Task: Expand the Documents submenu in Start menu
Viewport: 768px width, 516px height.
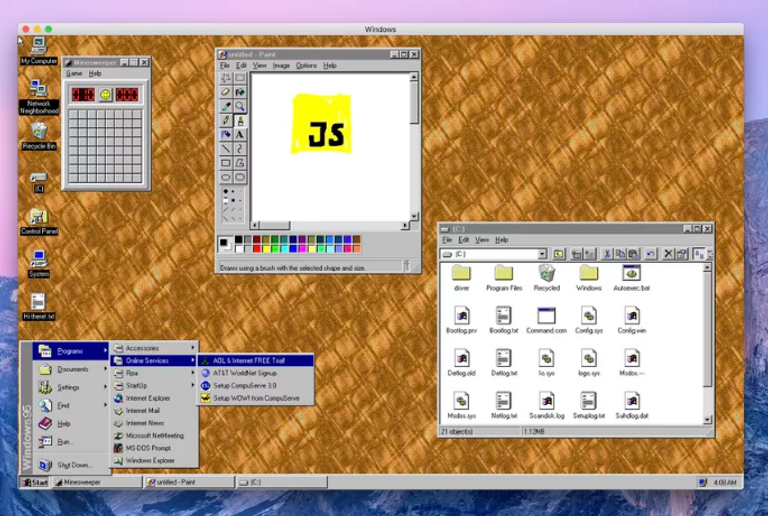Action: pos(72,369)
